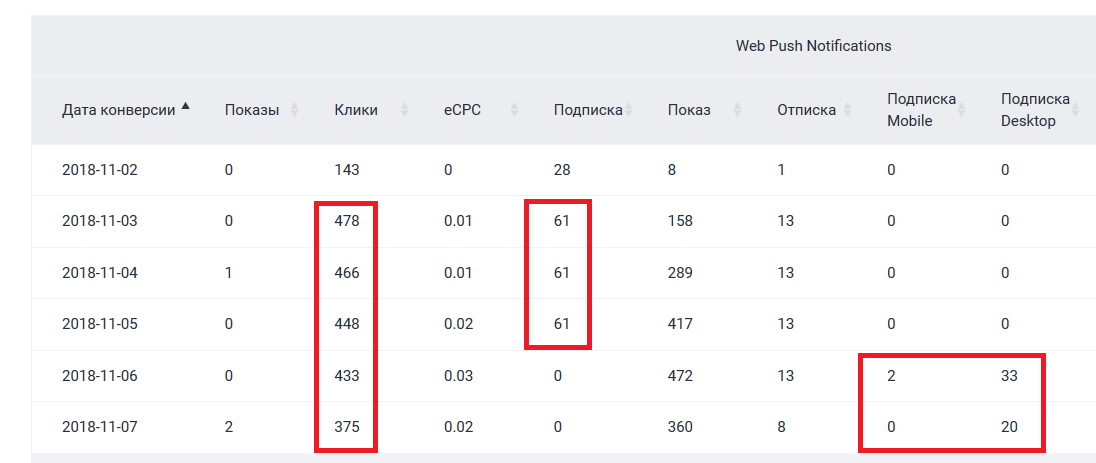Click the 478 clicks value
This screenshot has height=463, width=1096.
pyautogui.click(x=346, y=221)
